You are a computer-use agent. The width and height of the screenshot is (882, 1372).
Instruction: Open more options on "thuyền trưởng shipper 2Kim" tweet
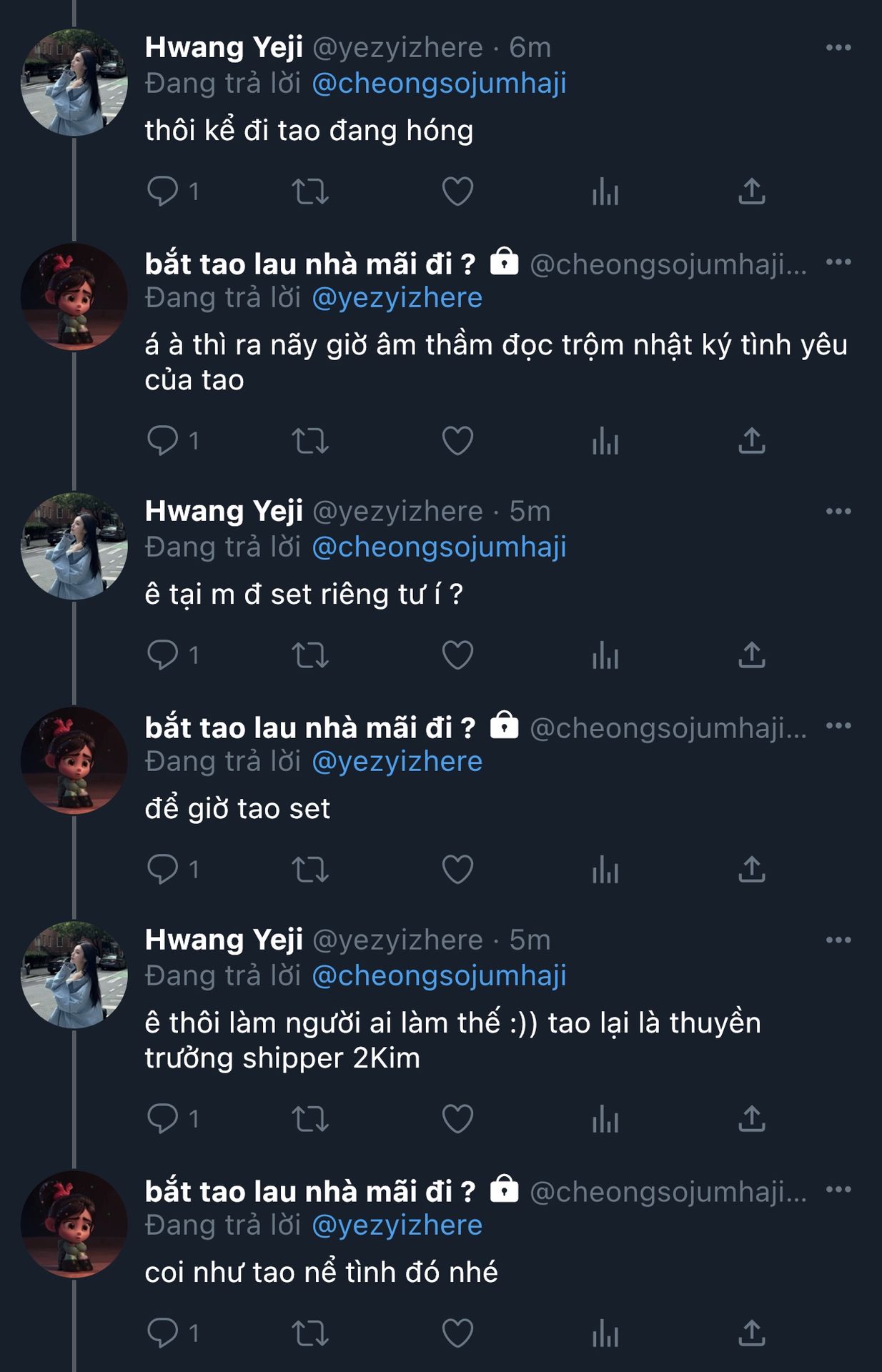(838, 940)
